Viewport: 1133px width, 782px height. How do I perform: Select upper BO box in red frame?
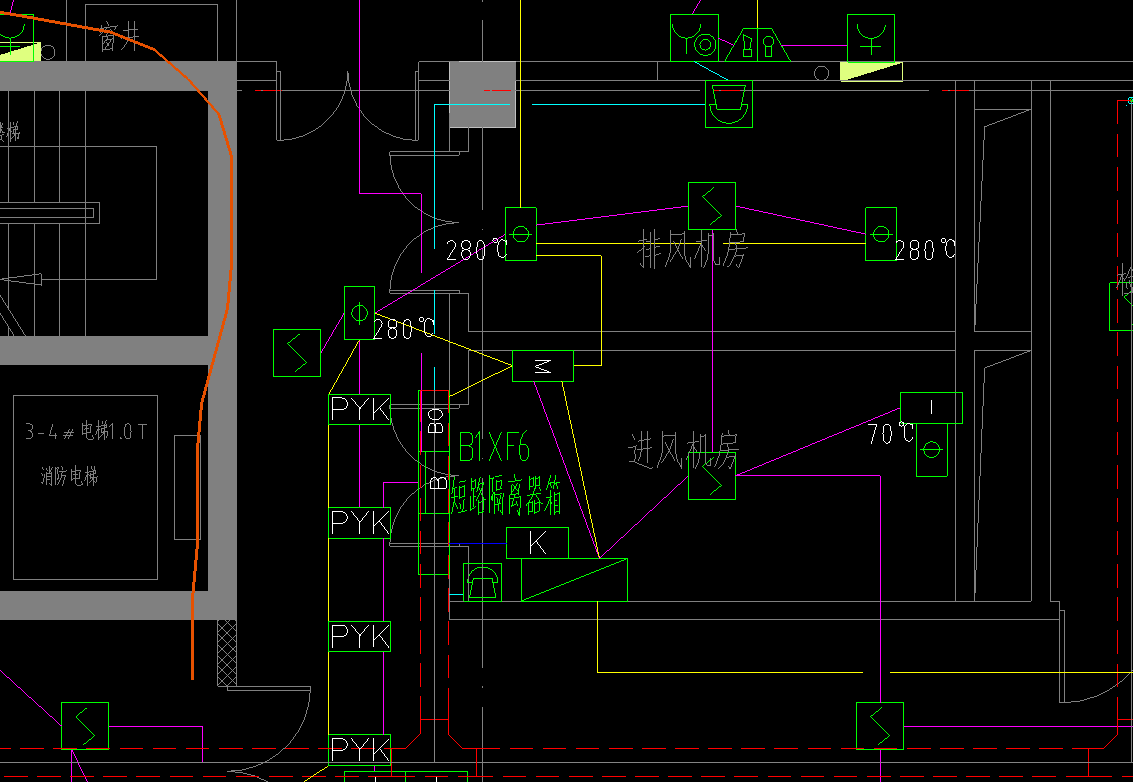pos(435,421)
